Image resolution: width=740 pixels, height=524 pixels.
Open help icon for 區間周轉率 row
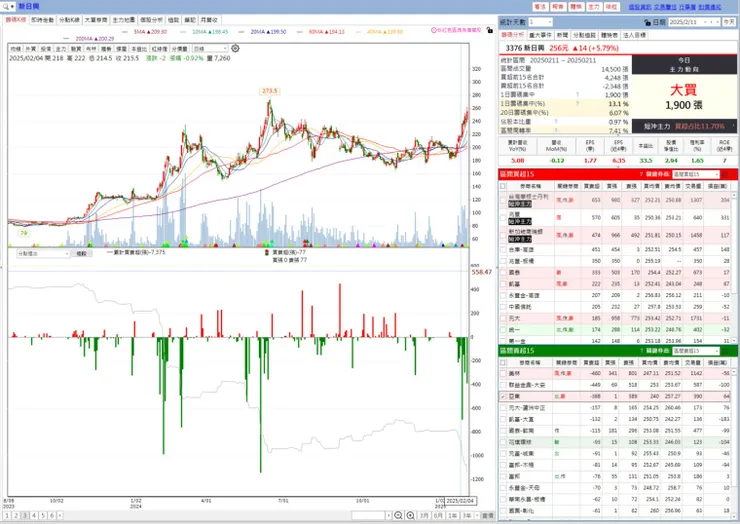pyautogui.click(x=556, y=130)
